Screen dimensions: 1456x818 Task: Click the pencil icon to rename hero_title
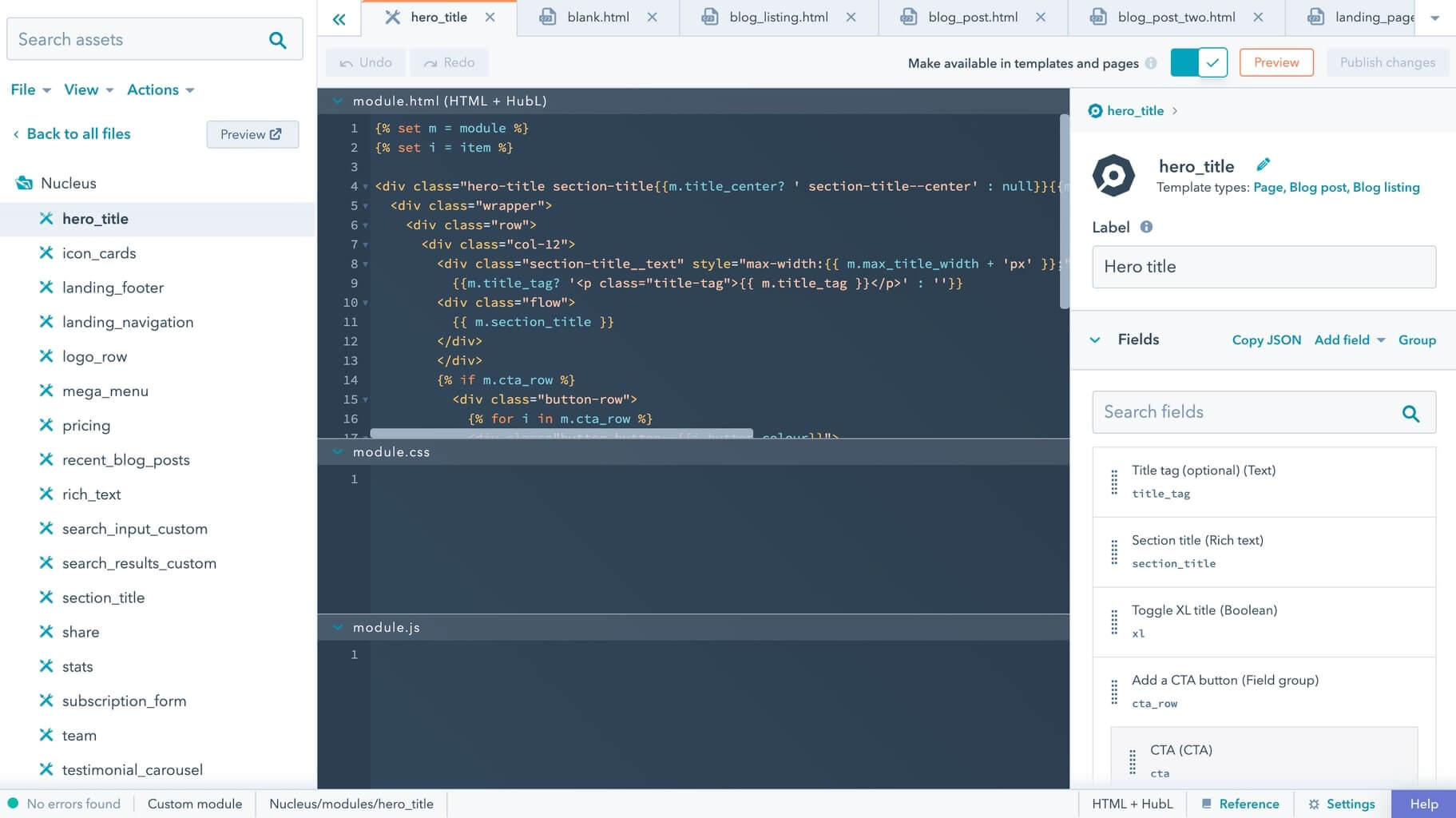pyautogui.click(x=1263, y=164)
